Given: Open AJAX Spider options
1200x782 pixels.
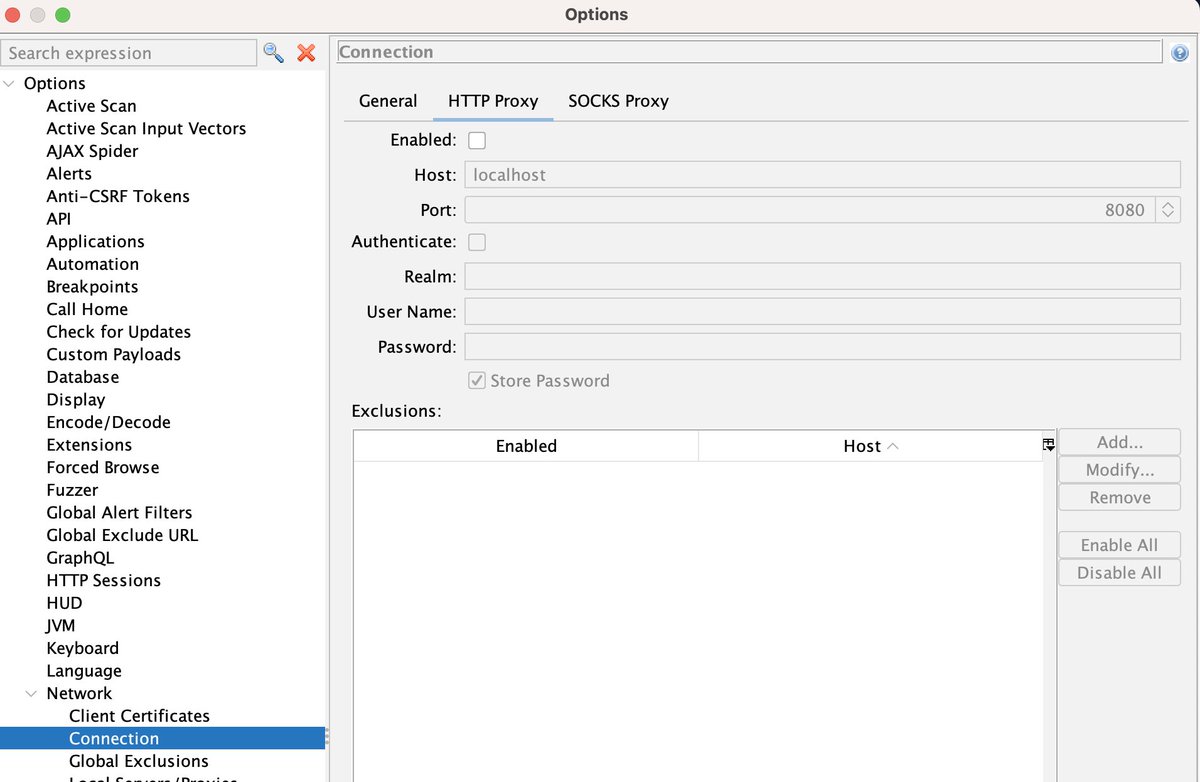Looking at the screenshot, I should 92,151.
